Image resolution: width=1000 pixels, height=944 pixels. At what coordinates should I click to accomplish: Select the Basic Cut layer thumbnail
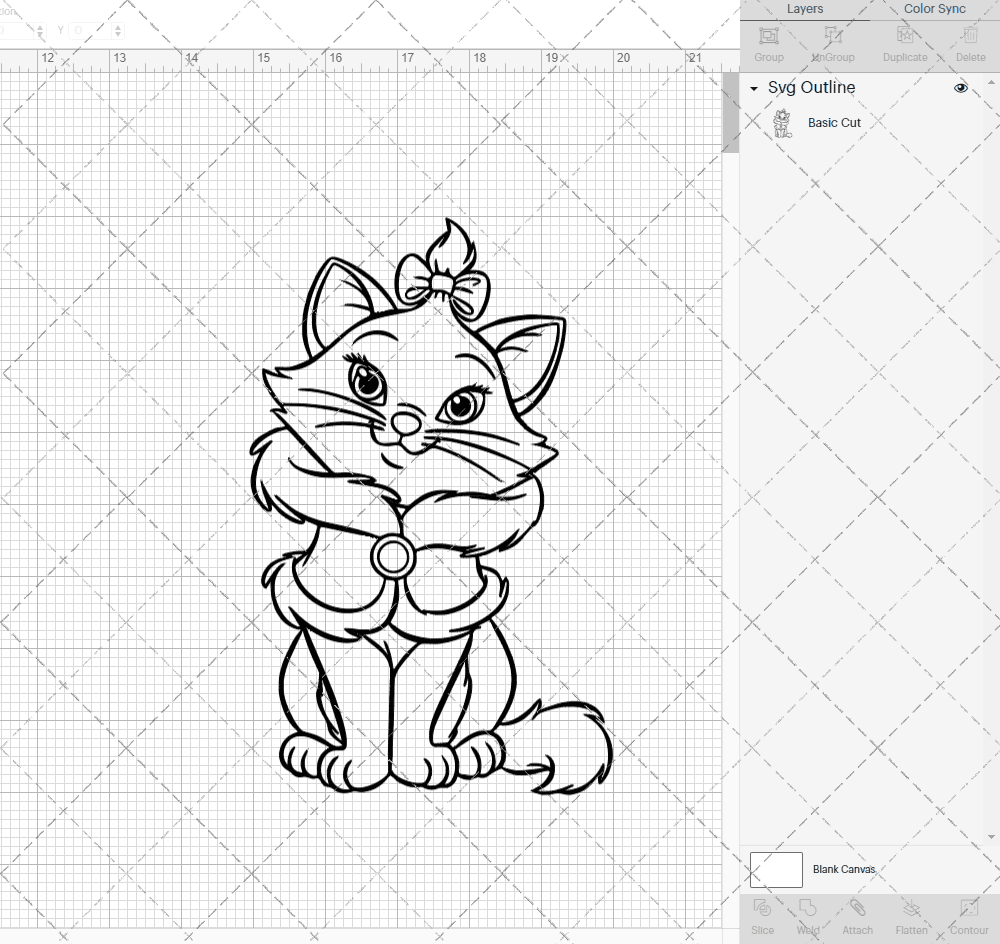click(782, 123)
